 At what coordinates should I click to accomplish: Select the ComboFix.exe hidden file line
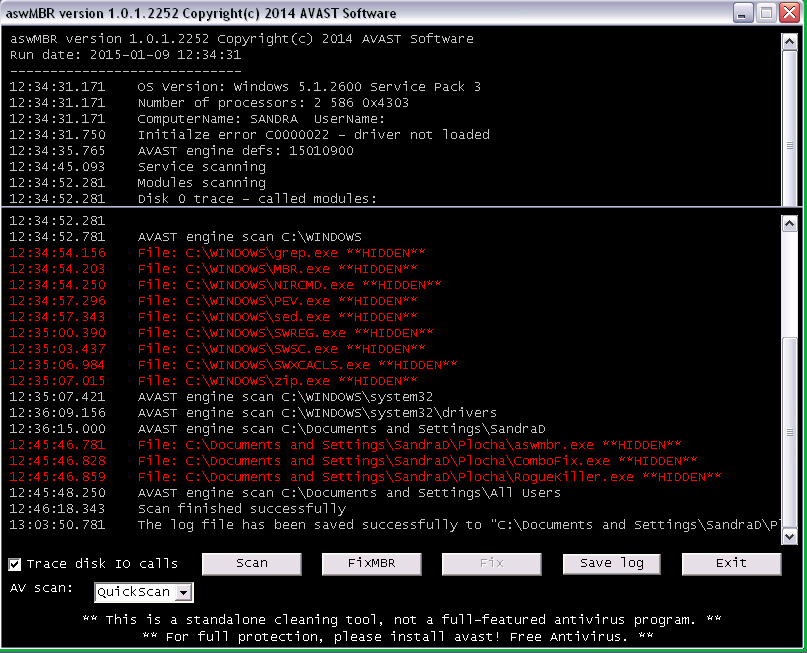click(x=353, y=461)
